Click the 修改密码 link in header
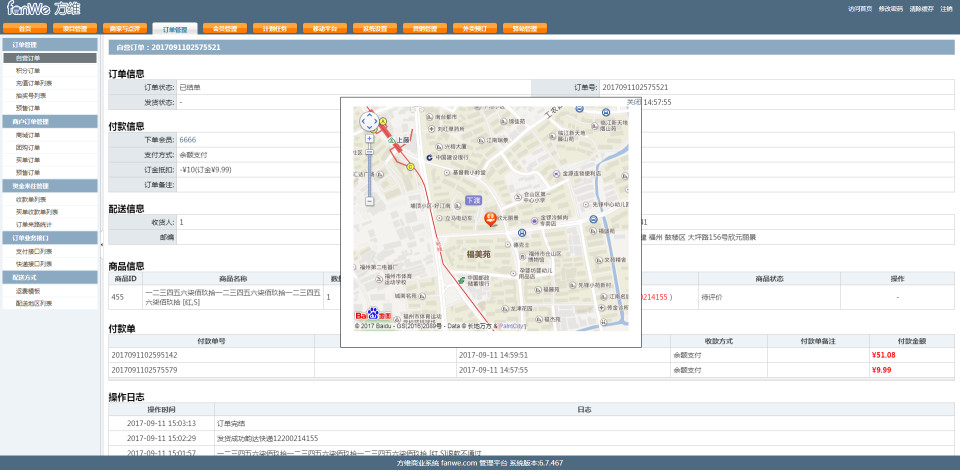This screenshot has height=470, width=960. click(890, 8)
